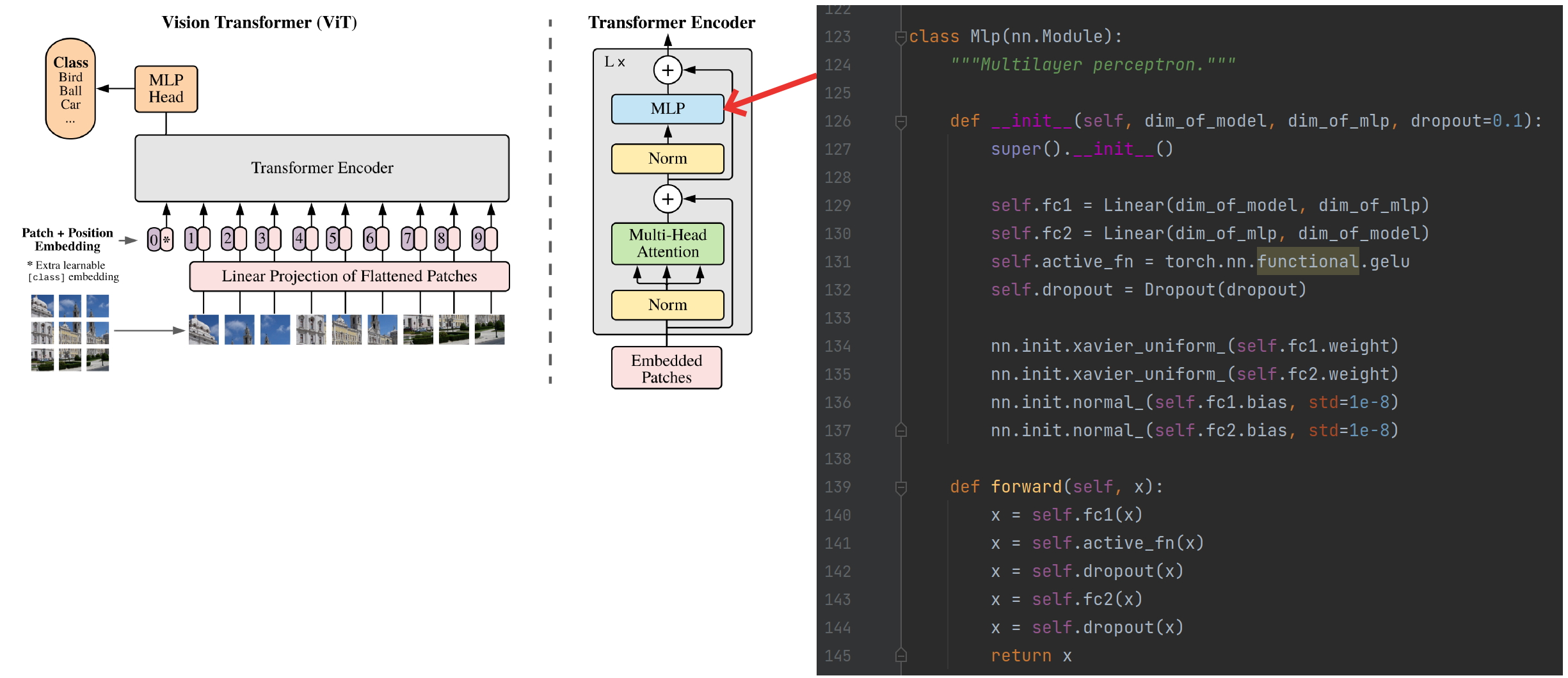Select the class token embedding marked 0*

pos(160,240)
